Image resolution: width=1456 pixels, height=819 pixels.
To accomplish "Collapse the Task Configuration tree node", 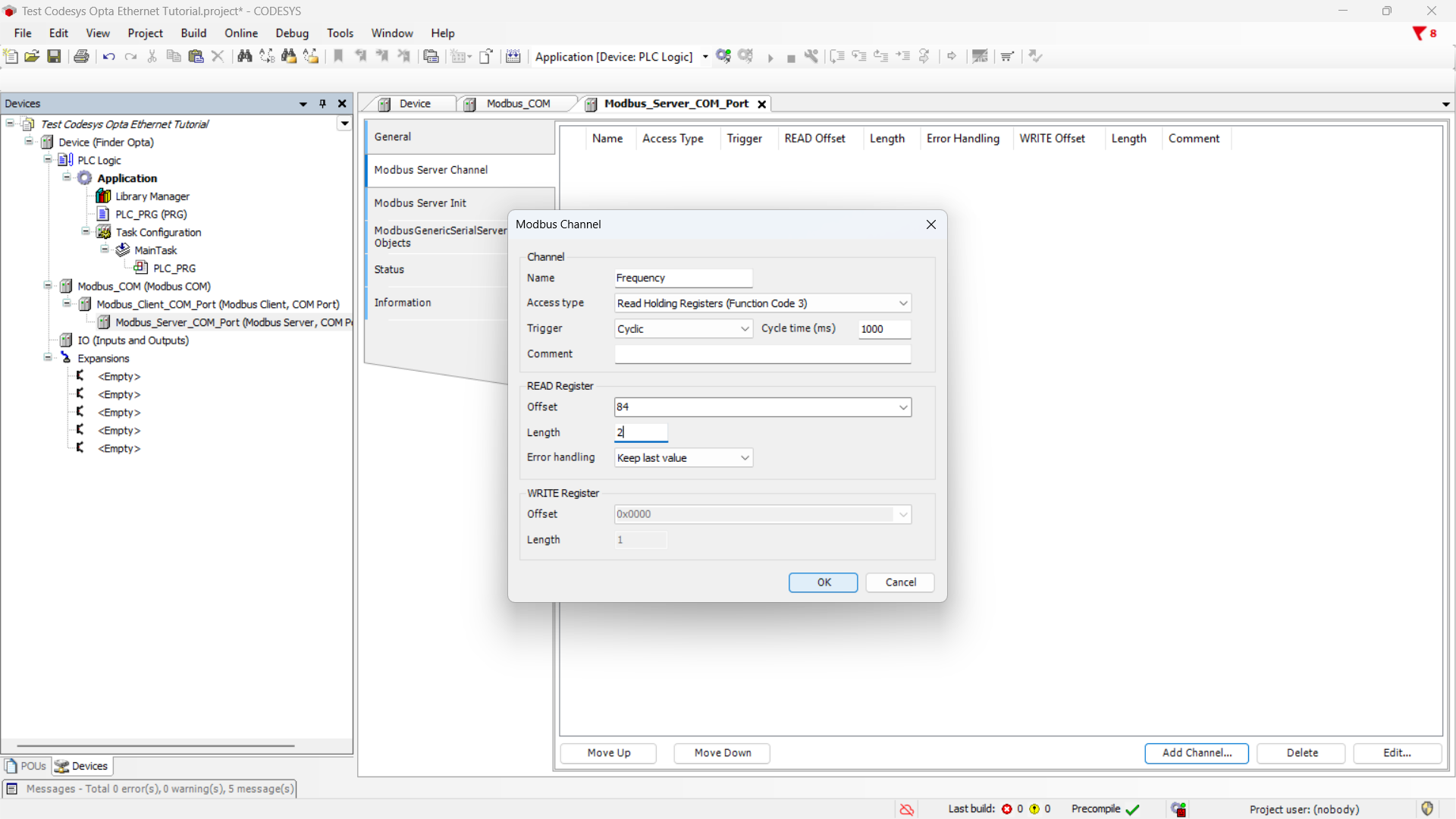I will pyautogui.click(x=86, y=232).
